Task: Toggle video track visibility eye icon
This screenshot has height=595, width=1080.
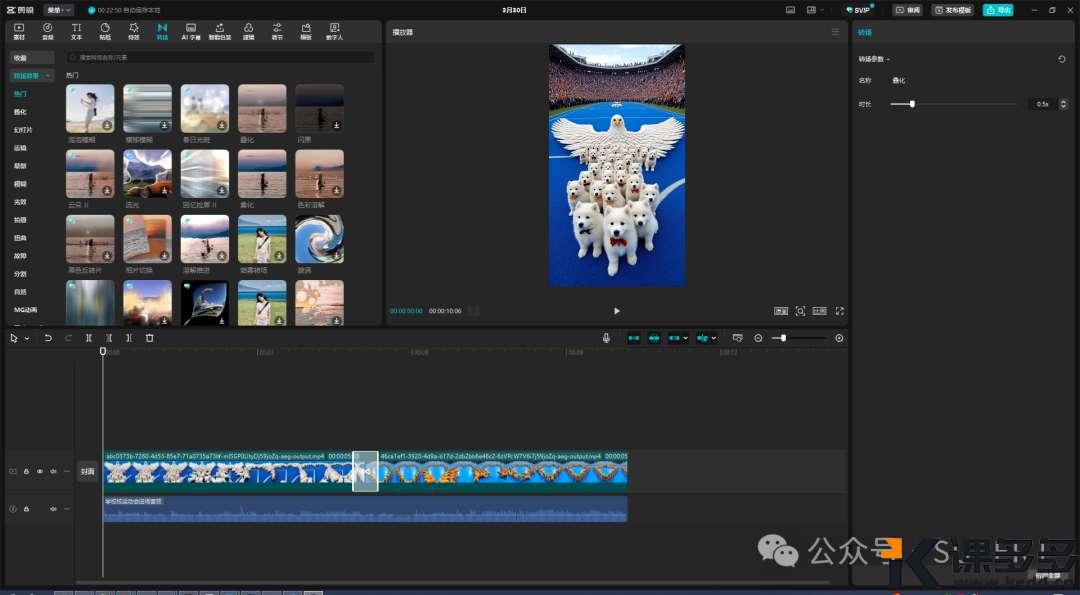Action: pyautogui.click(x=40, y=471)
